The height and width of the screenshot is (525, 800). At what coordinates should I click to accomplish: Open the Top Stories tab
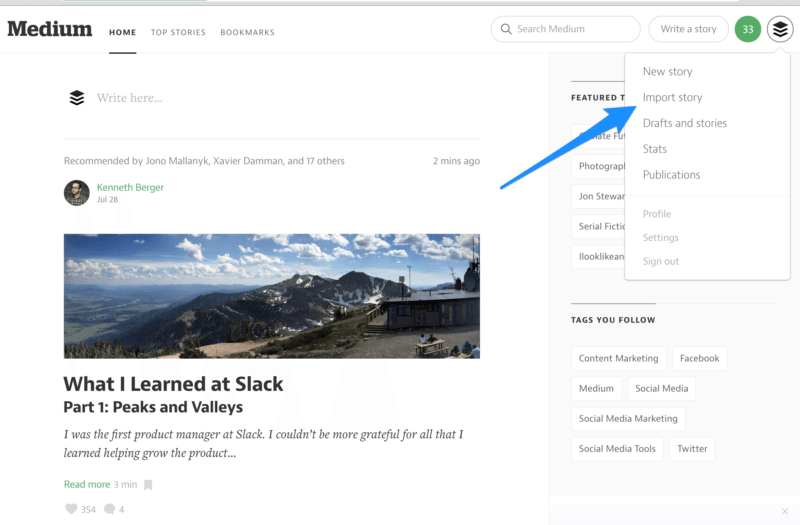(178, 32)
